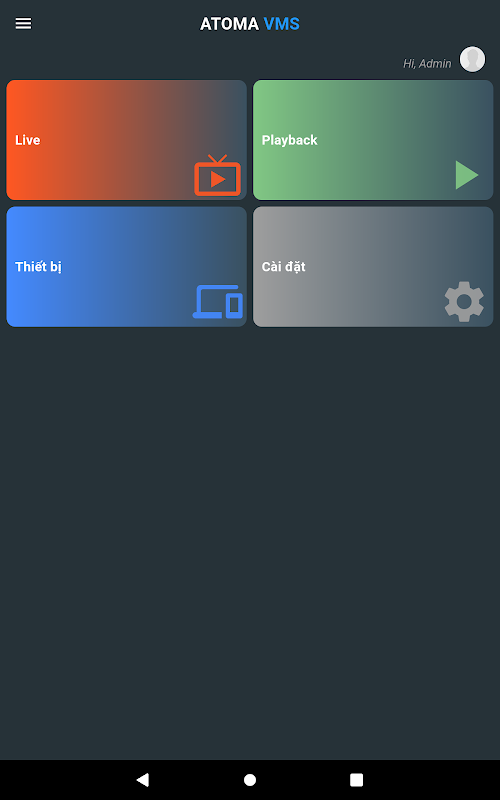The height and width of the screenshot is (800, 500).
Task: Click the orange TV icon on the Live tile
Action: [x=217, y=176]
